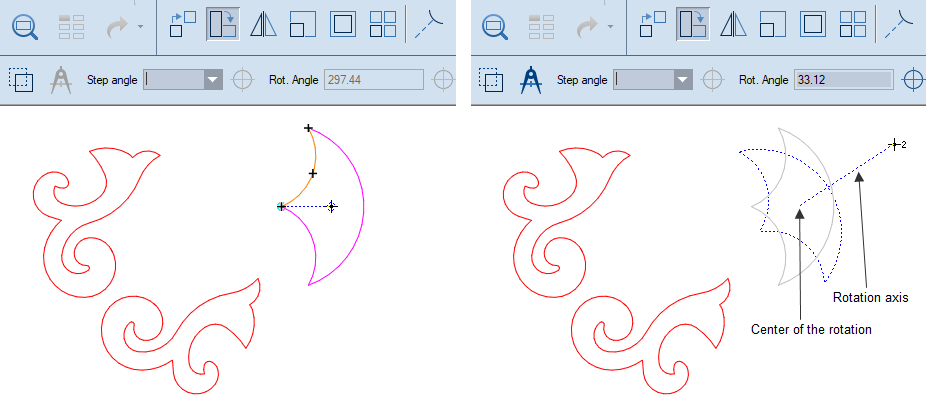The width and height of the screenshot is (926, 413).
Task: Click the Offset frame tool in left toolbar
Action: coord(343,24)
